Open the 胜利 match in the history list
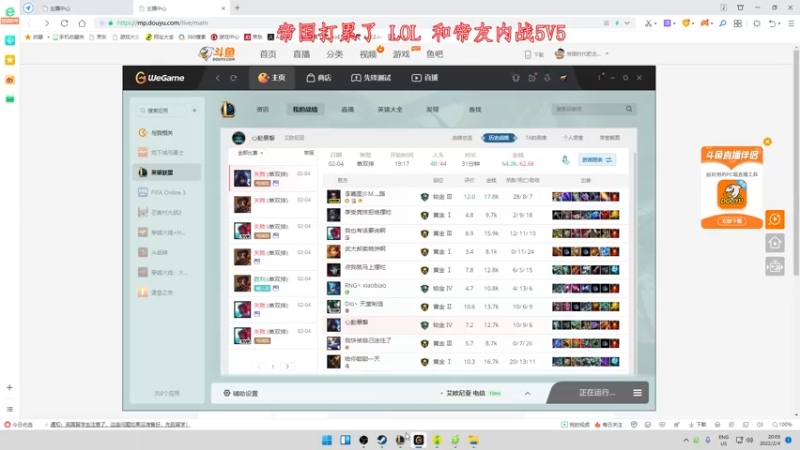Screen dimensions: 800x450 [272, 283]
